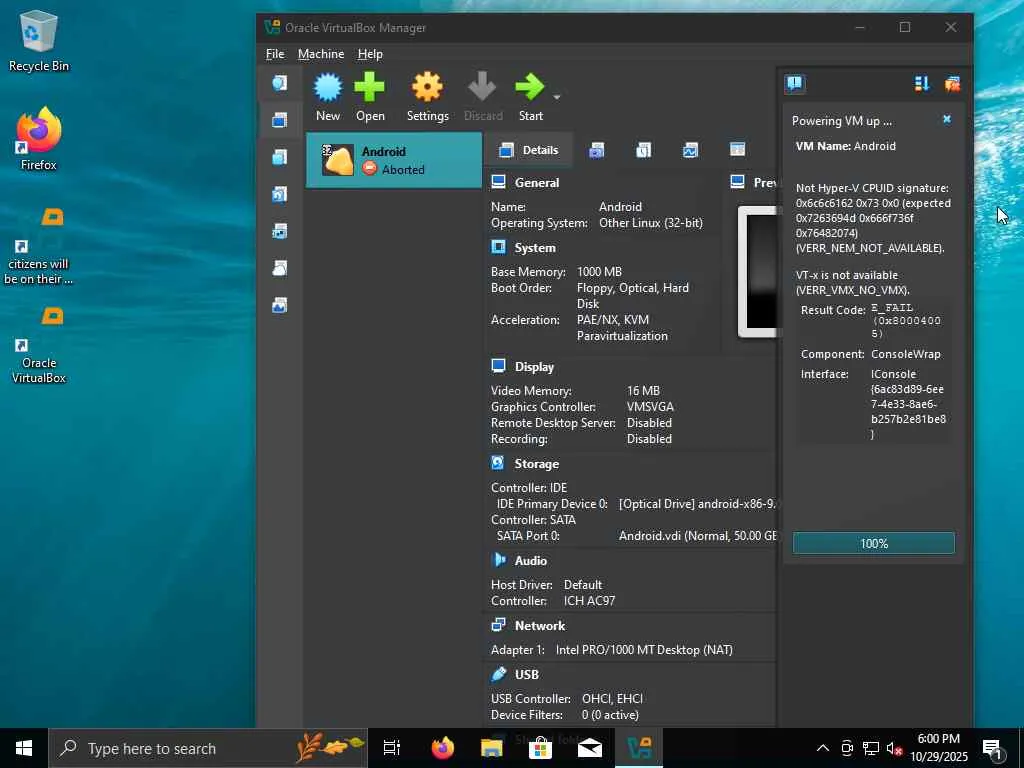1024x768 pixels.
Task: Open the Recycle Bin desktop icon
Action: coord(39,40)
